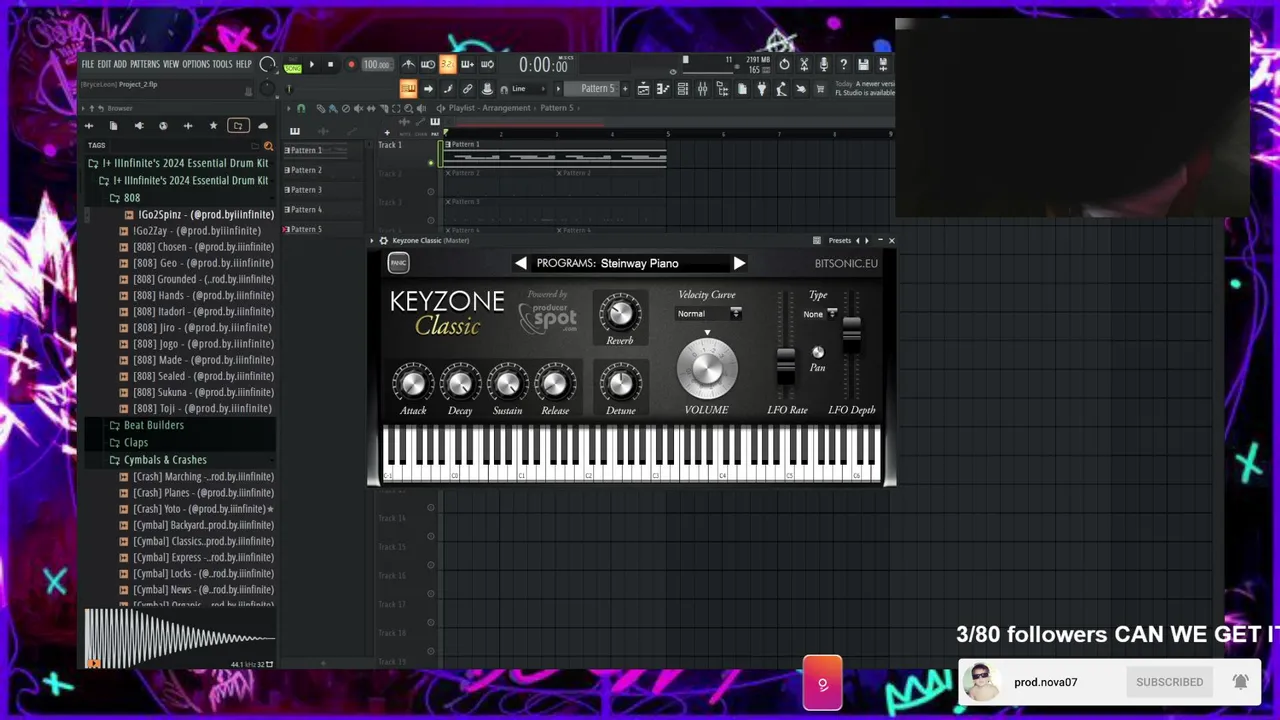Select the highlighted browser folder tab icon

click(x=238, y=126)
